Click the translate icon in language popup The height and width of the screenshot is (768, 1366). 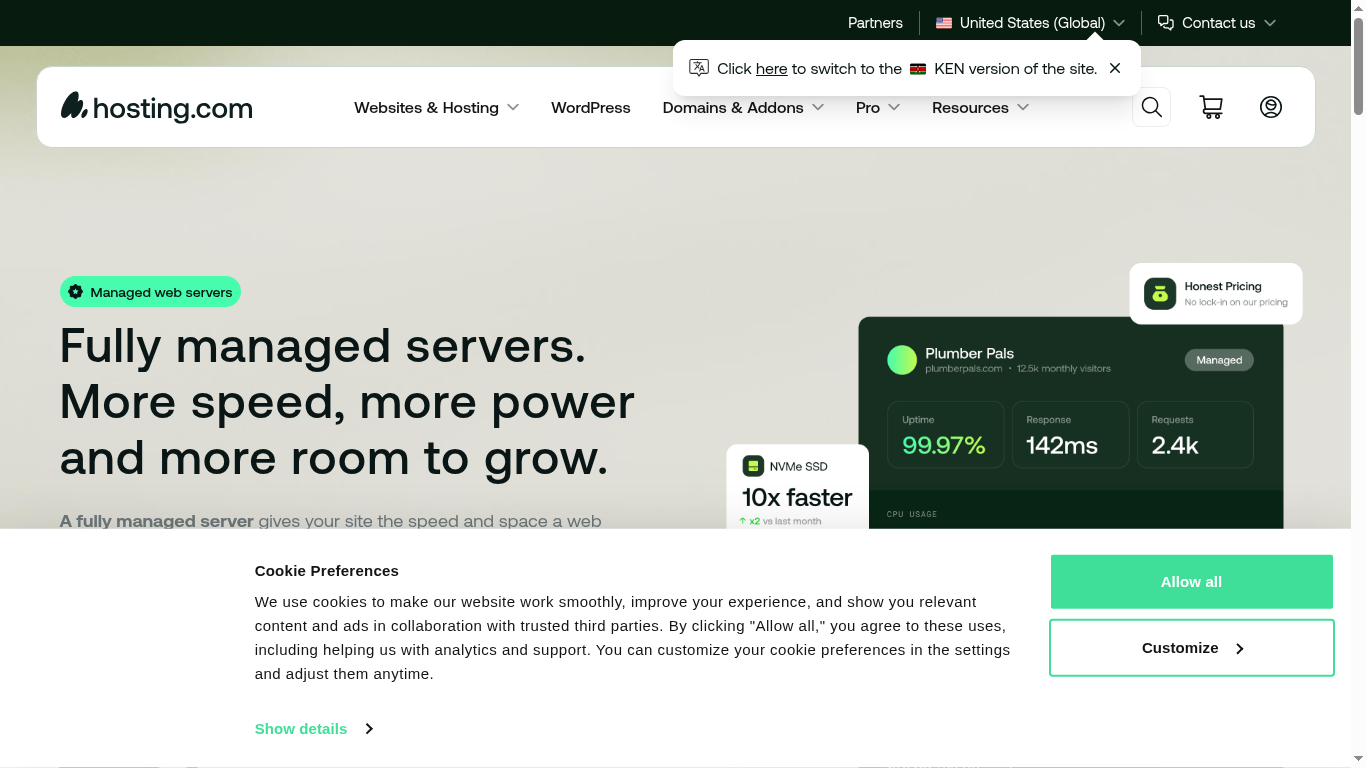699,68
